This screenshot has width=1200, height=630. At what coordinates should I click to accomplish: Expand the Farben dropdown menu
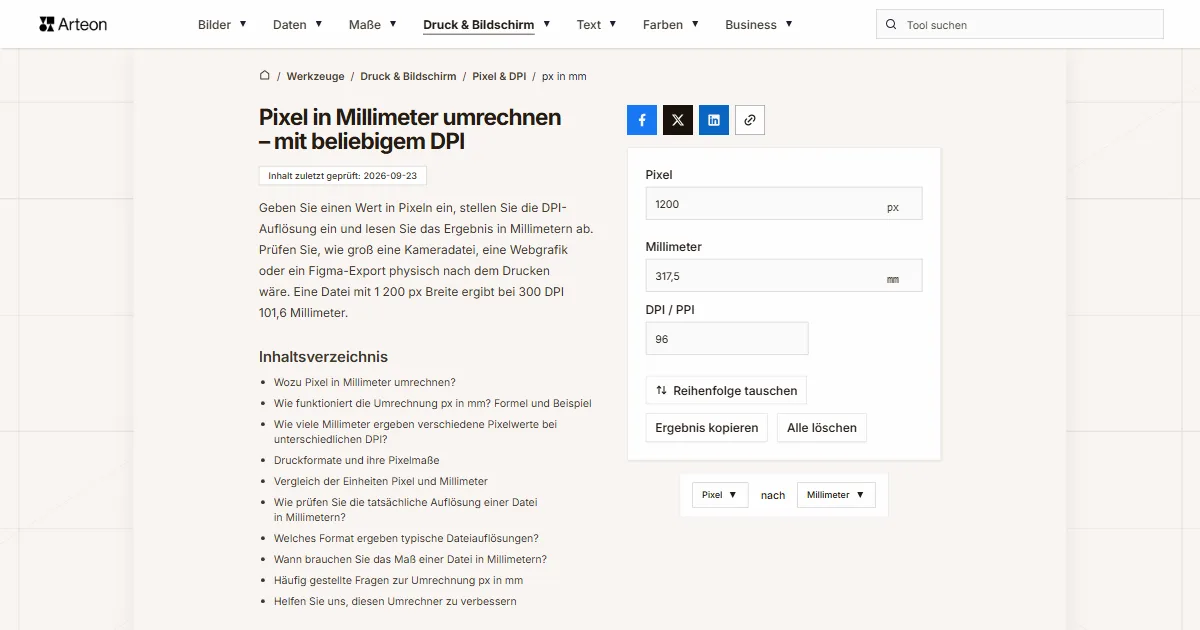coord(671,24)
